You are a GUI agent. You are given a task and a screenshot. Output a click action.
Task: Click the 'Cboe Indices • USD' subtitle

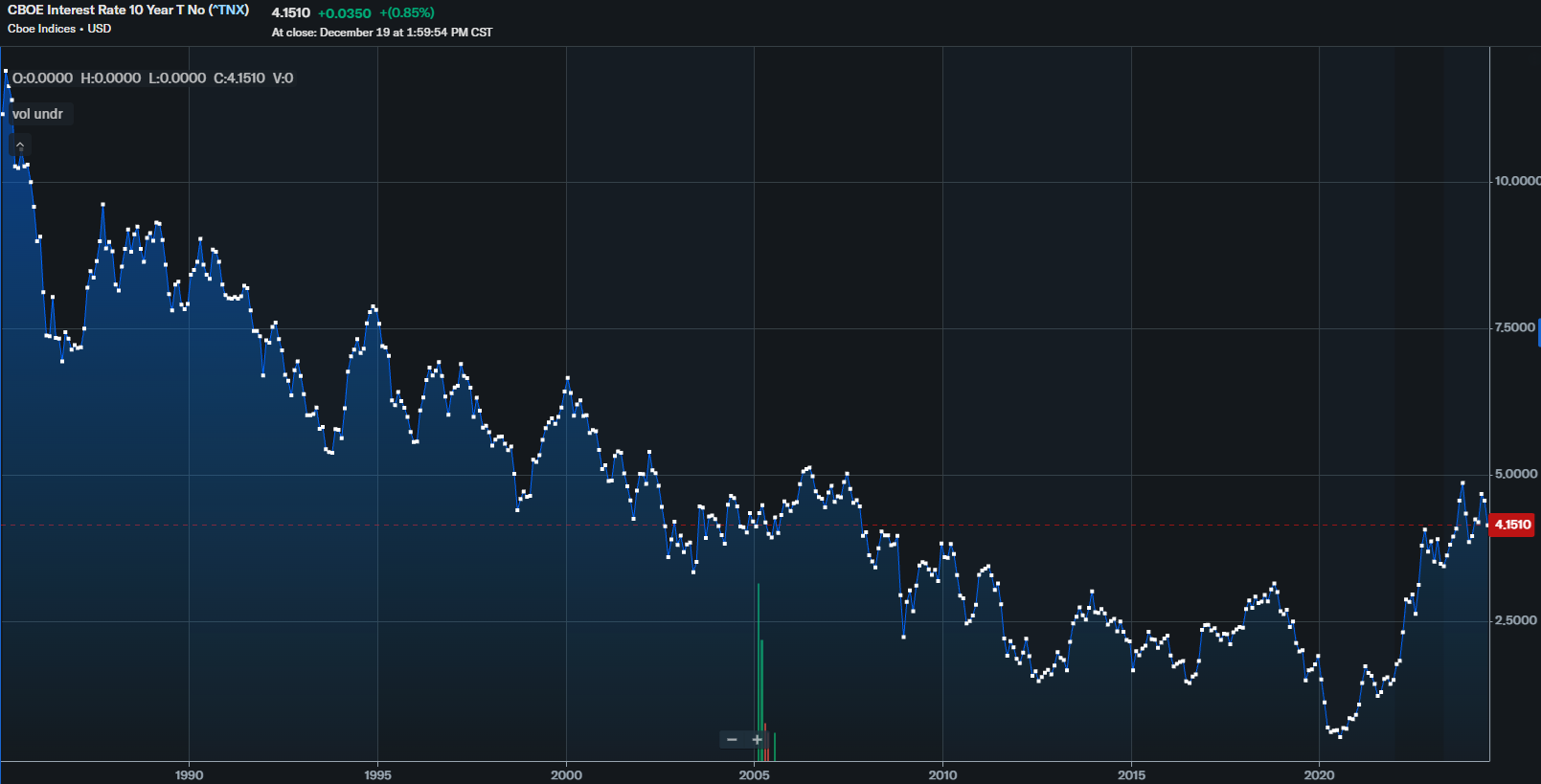point(59,29)
